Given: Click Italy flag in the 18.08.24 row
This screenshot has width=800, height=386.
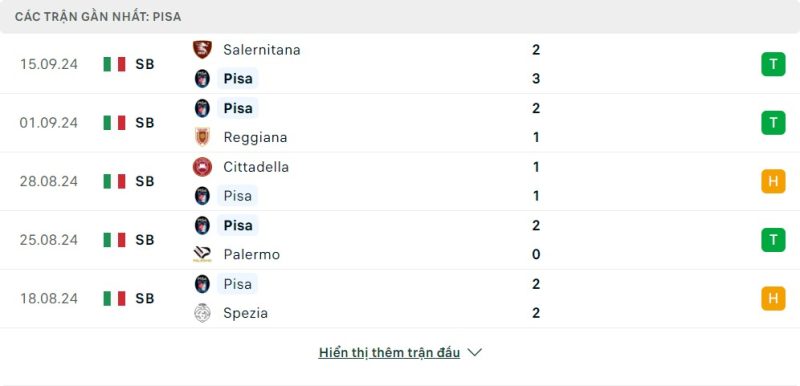Looking at the screenshot, I should (x=114, y=298).
